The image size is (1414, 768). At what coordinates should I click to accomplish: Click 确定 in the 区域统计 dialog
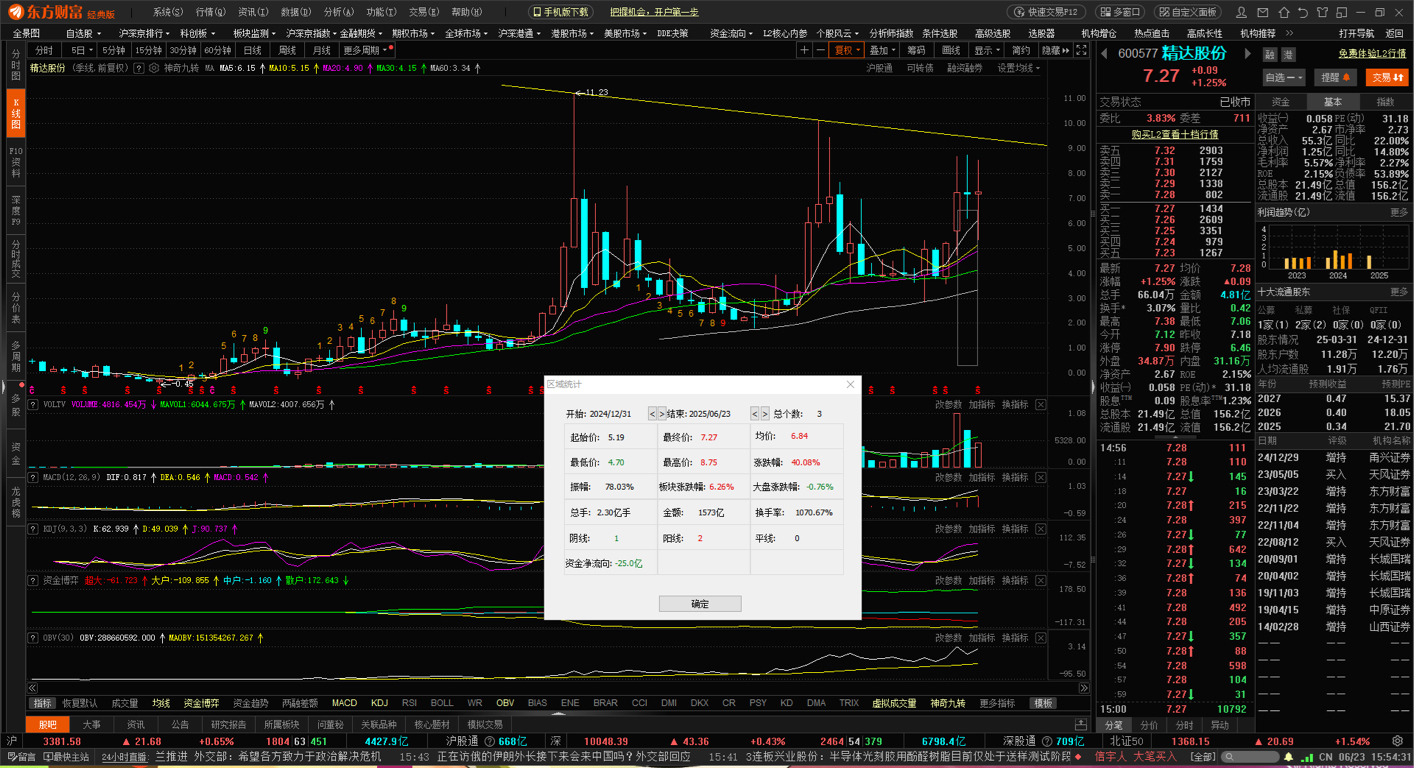tap(700, 604)
